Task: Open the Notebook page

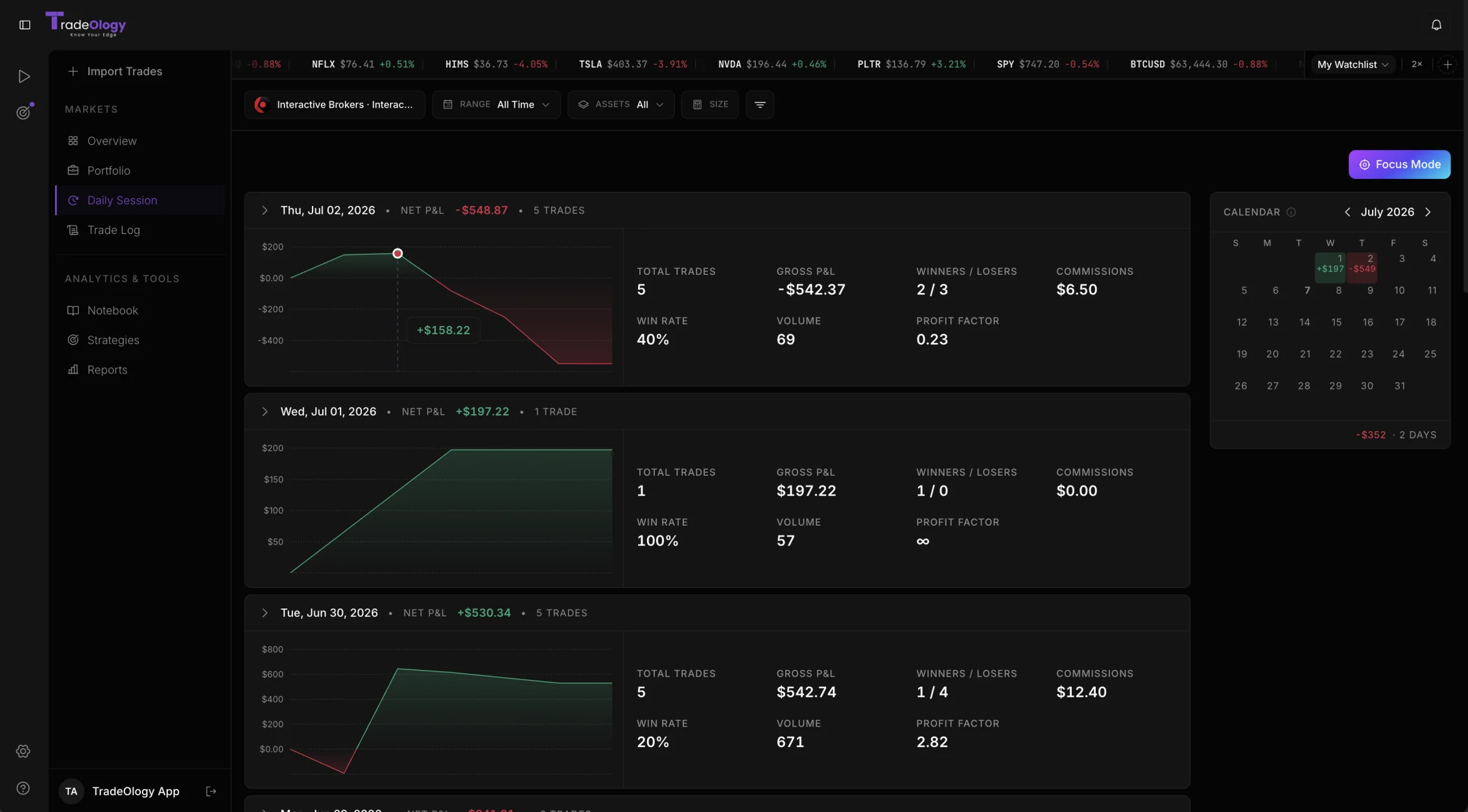Action: [140, 310]
